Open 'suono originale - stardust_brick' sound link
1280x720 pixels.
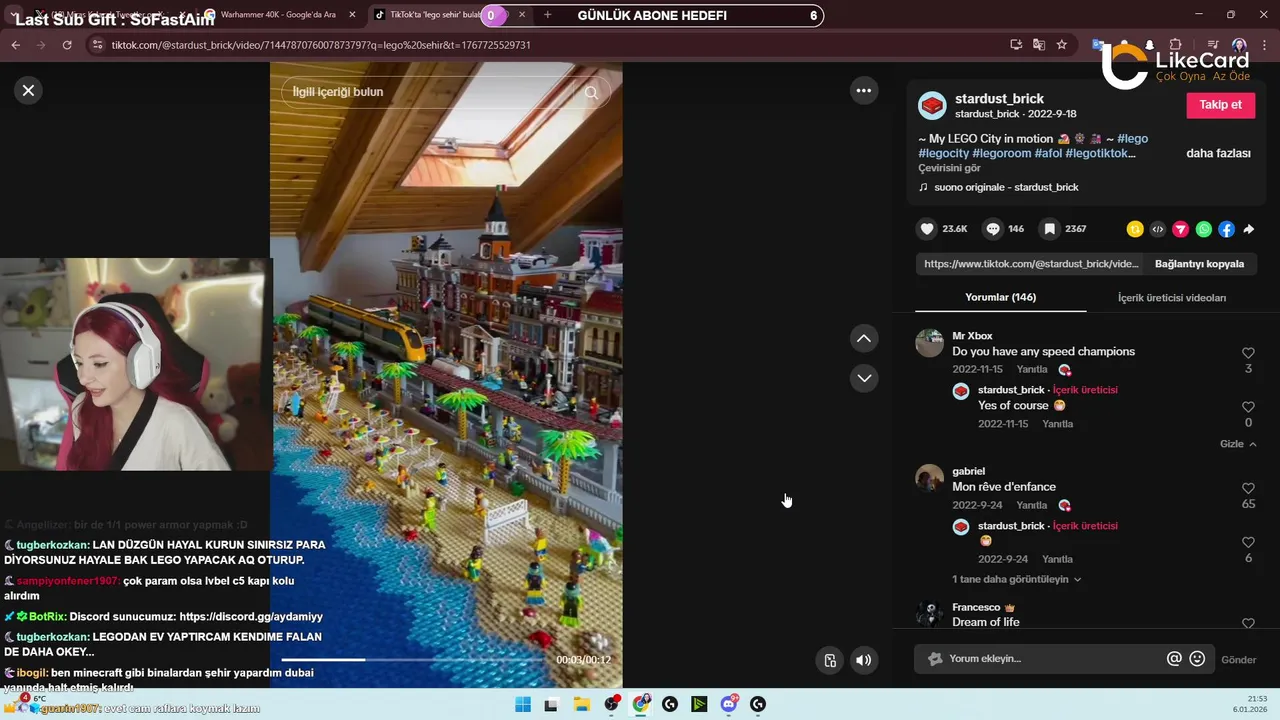1006,187
